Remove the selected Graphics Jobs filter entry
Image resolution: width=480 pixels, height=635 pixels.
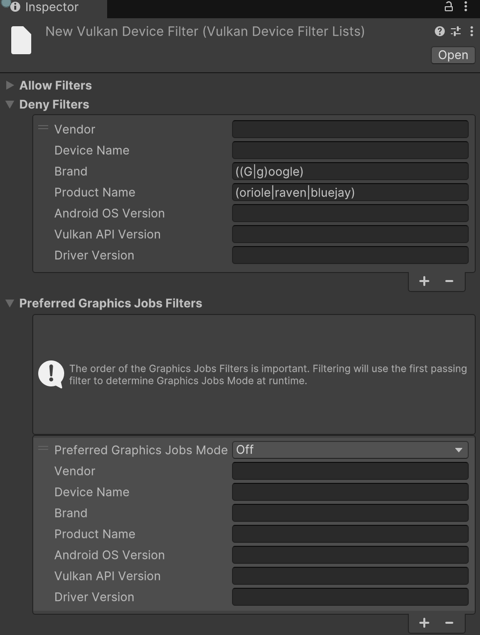coord(449,622)
